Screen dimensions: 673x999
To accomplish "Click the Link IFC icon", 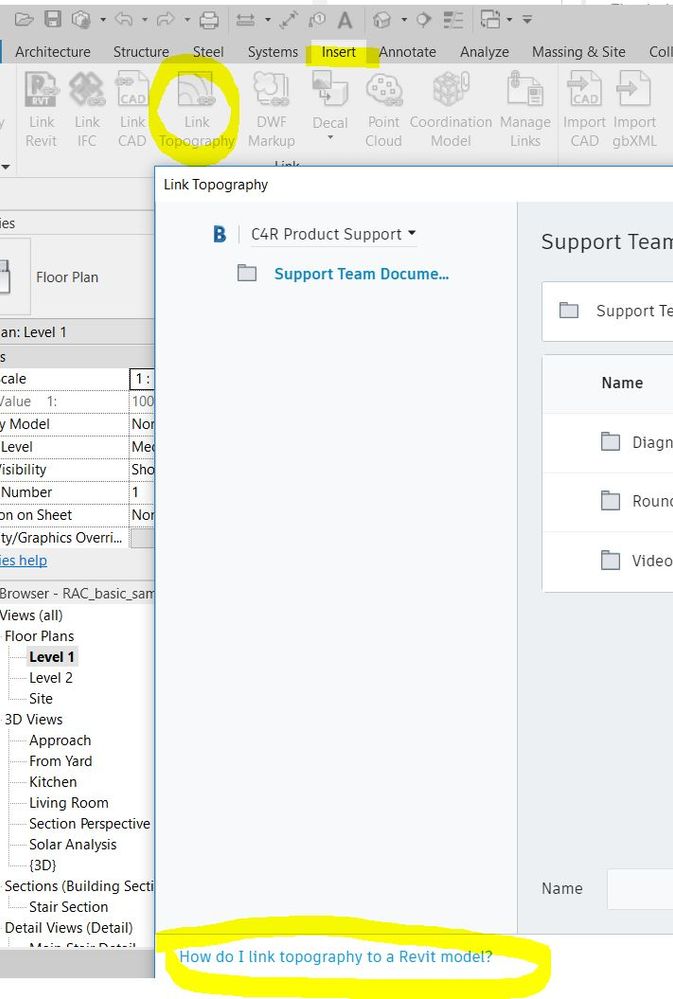I will (87, 92).
